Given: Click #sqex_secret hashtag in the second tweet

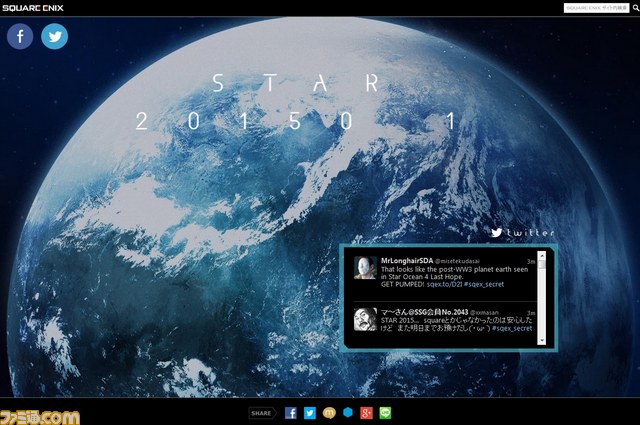Looking at the screenshot, I should click(x=512, y=328).
